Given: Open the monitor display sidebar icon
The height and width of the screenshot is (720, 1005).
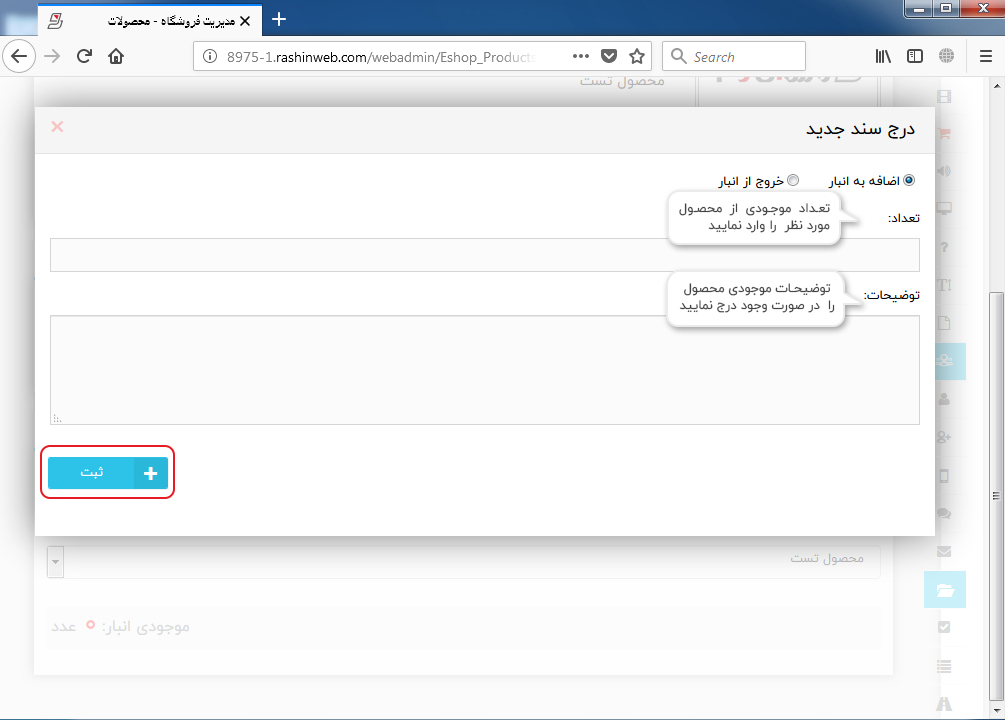Looking at the screenshot, I should click(944, 209).
